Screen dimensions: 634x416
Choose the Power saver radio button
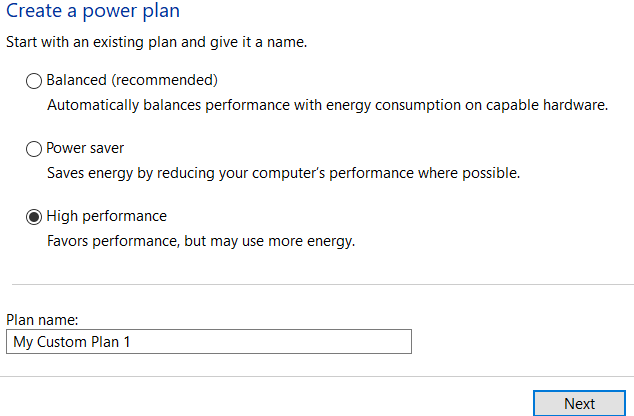click(34, 150)
